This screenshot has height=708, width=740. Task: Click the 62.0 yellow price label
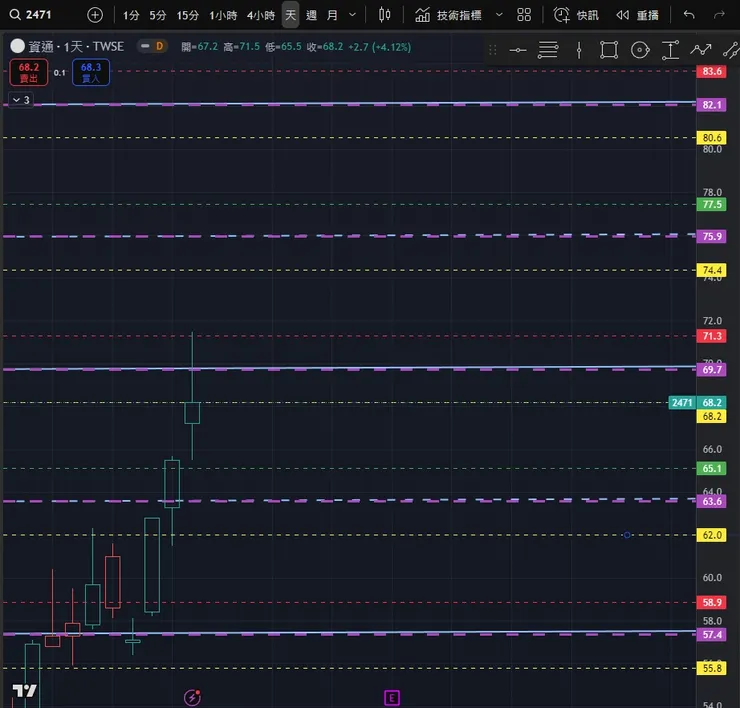pos(712,535)
